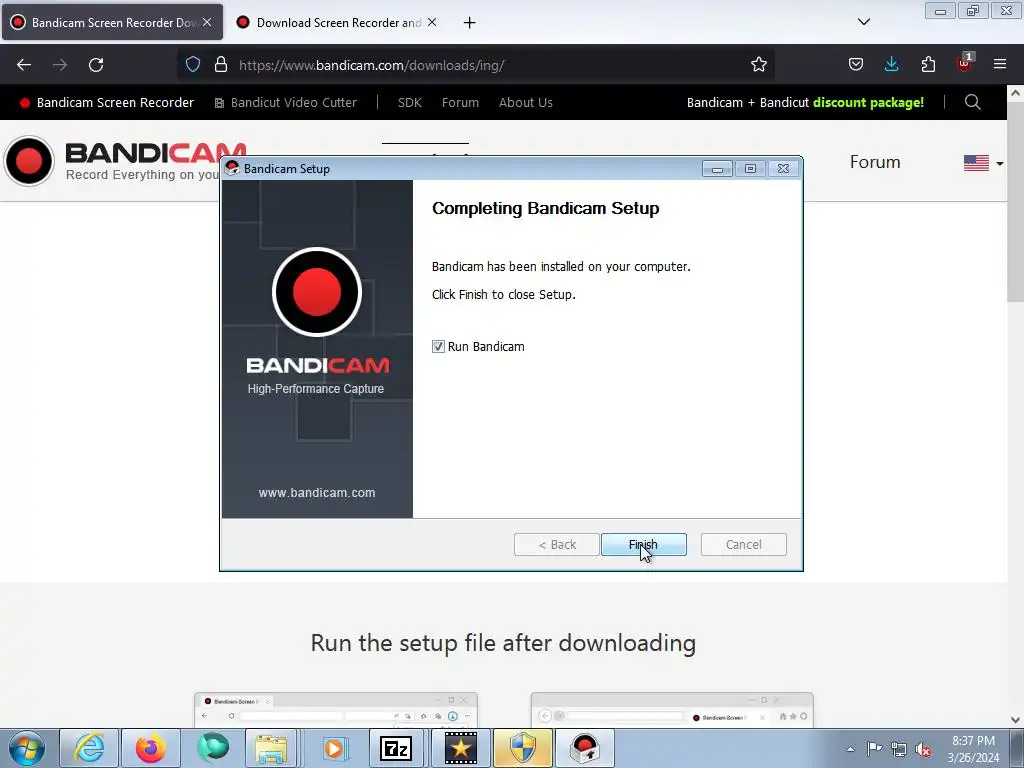The width and height of the screenshot is (1024, 768).
Task: Click the network tray icon
Action: [899, 750]
